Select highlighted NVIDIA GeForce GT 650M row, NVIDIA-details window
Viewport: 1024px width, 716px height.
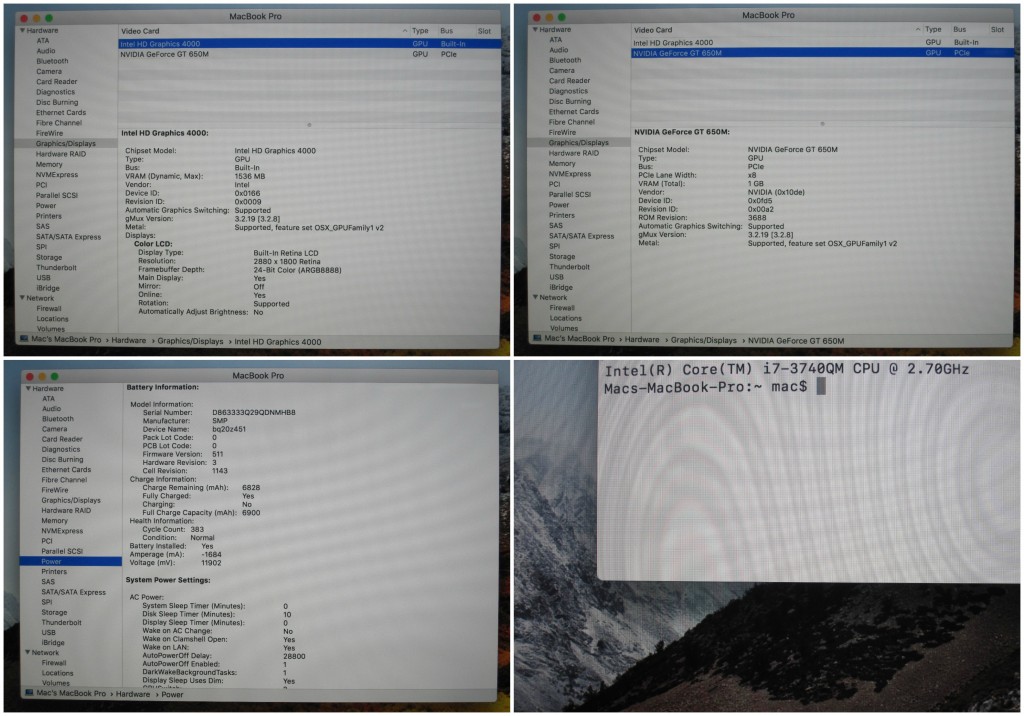pyautogui.click(x=822, y=53)
